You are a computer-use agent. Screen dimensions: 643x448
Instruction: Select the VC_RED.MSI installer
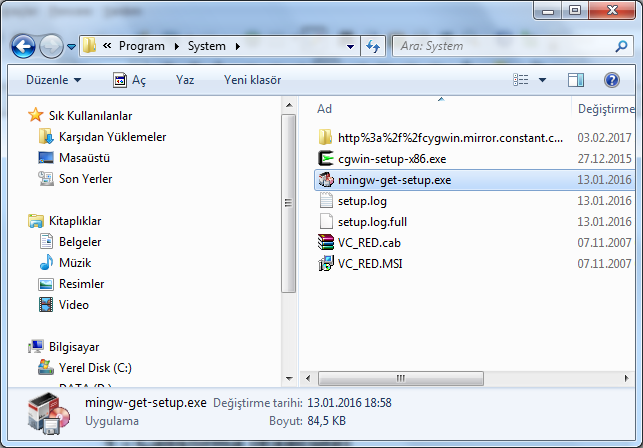pos(370,264)
